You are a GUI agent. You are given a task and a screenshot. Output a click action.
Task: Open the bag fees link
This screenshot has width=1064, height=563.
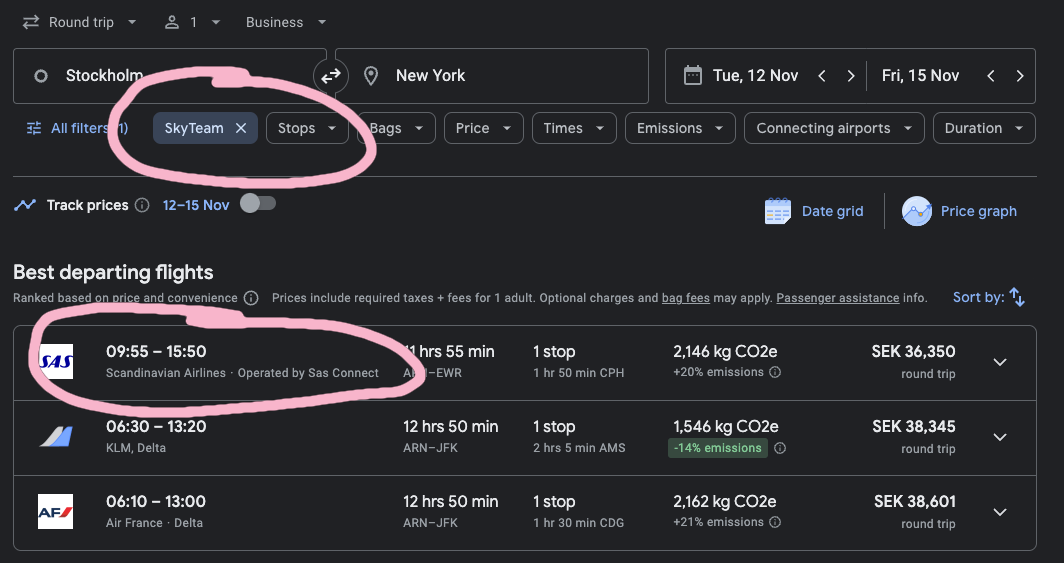[x=685, y=298]
